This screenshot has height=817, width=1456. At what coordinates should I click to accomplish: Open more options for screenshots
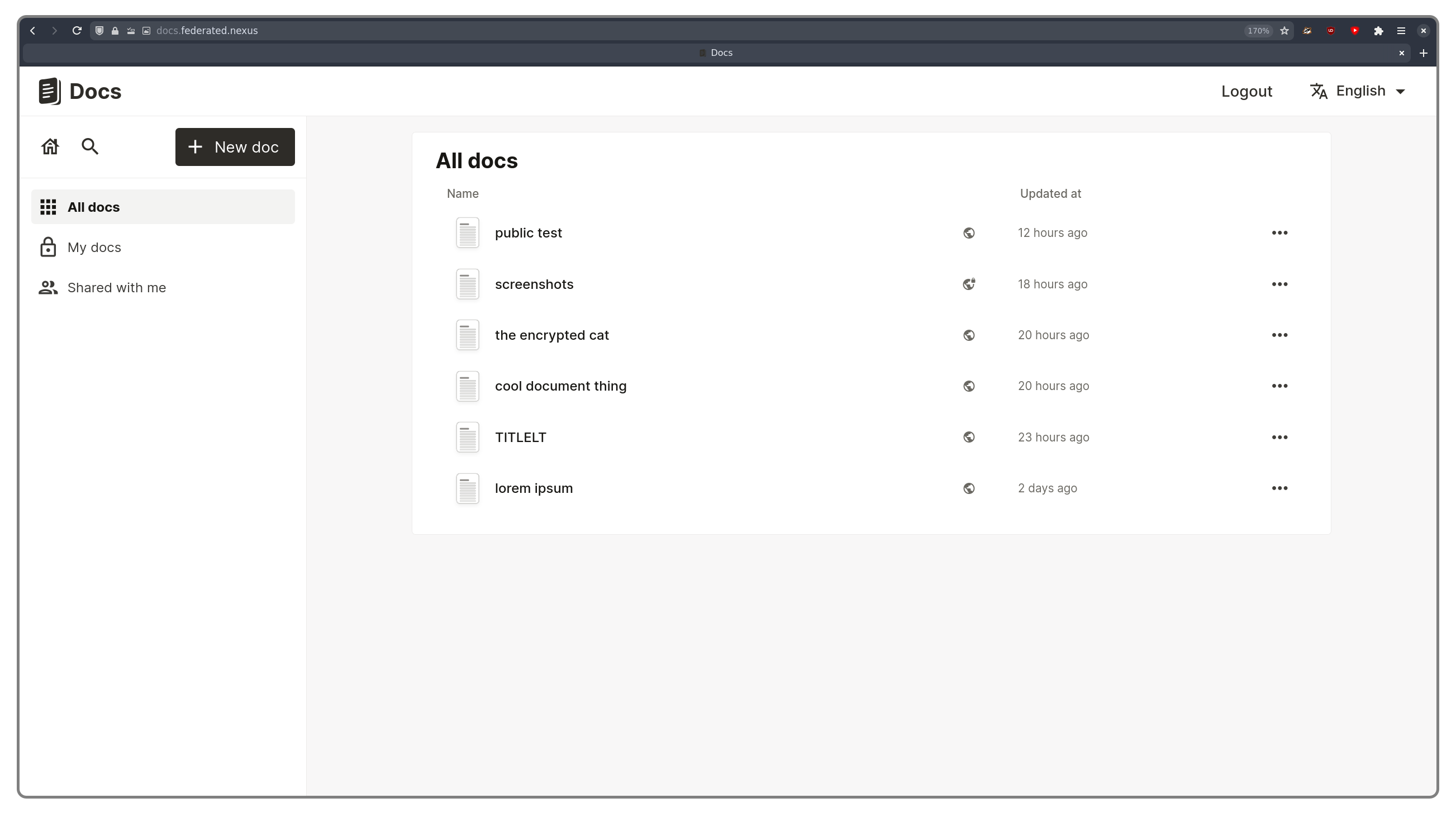(1279, 284)
